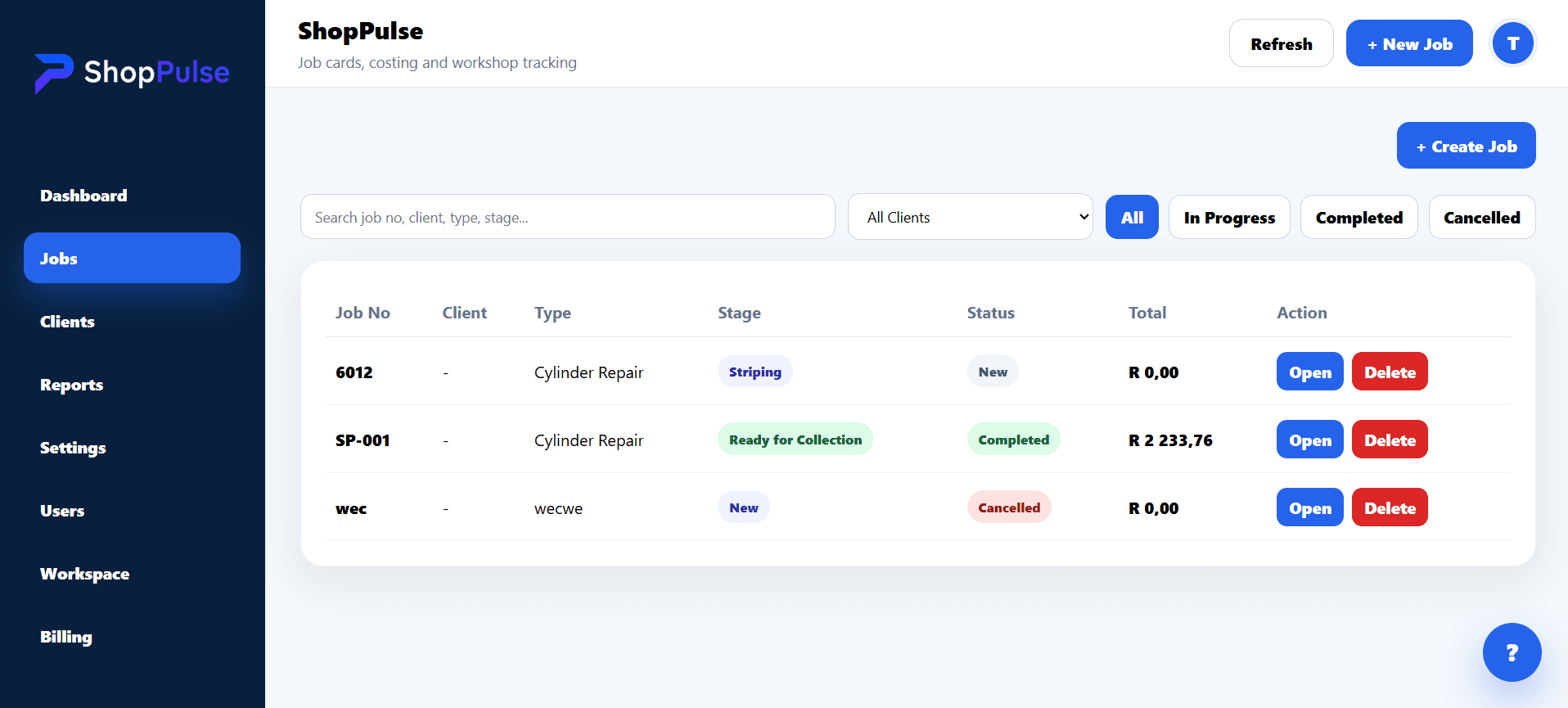
Task: Click the New status badge for 6012
Action: (992, 372)
